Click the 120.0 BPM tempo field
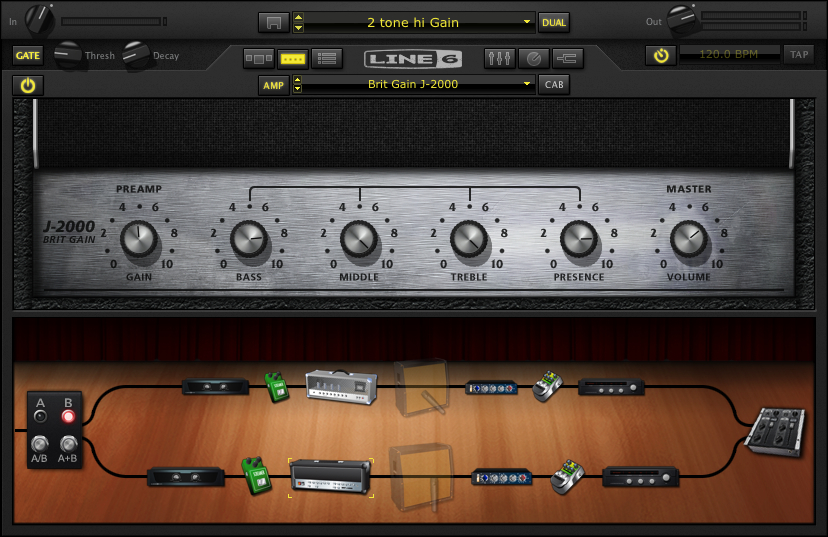Image resolution: width=828 pixels, height=537 pixels. pyautogui.click(x=728, y=55)
